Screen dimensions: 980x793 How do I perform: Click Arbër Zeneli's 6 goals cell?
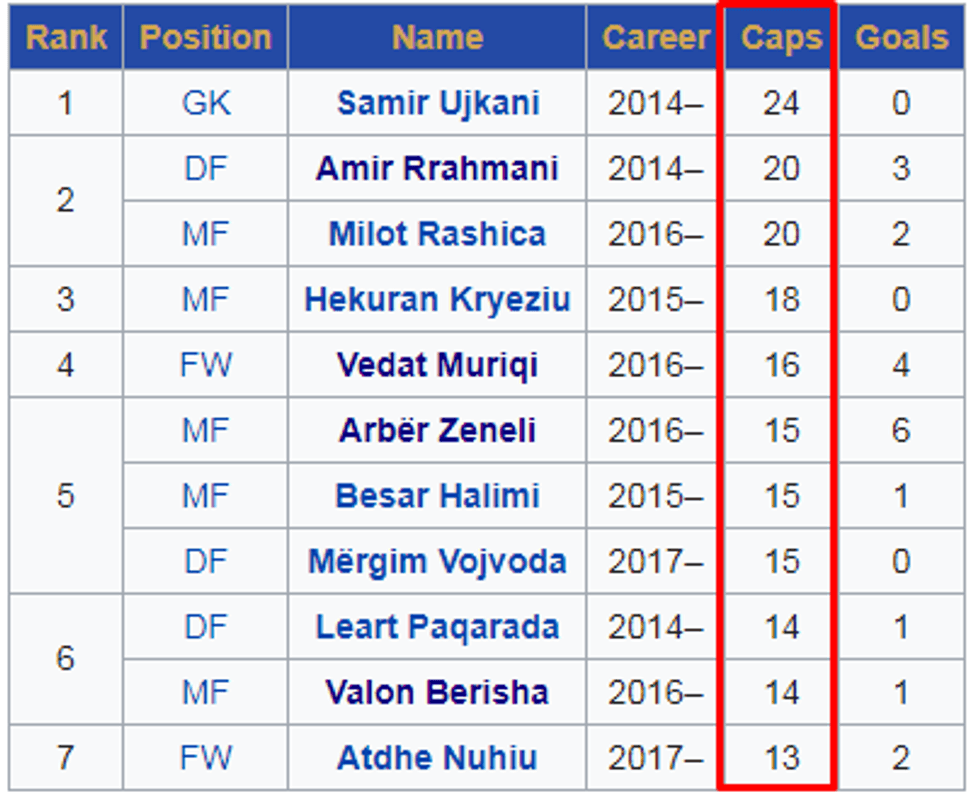pos(901,430)
